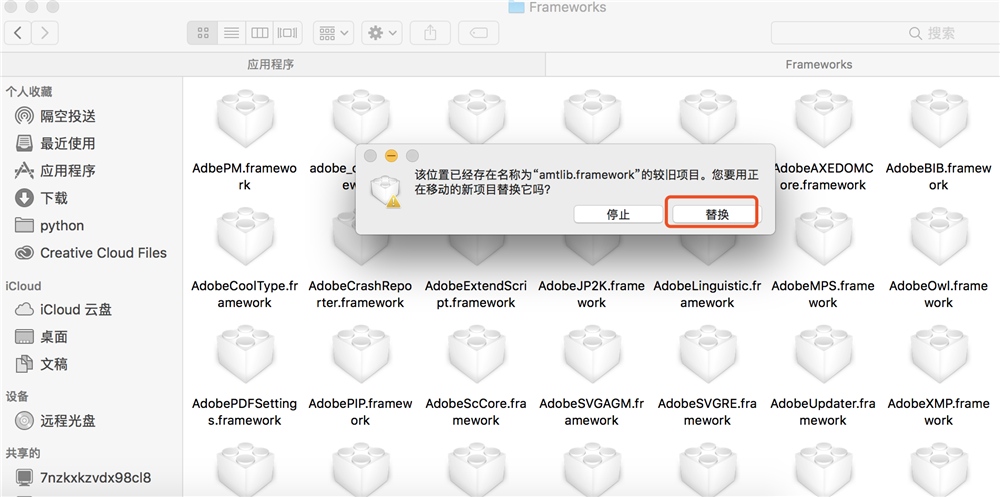Select shared computer 7nzkxkzvdx98cl8
The image size is (1000, 497).
coord(83,477)
